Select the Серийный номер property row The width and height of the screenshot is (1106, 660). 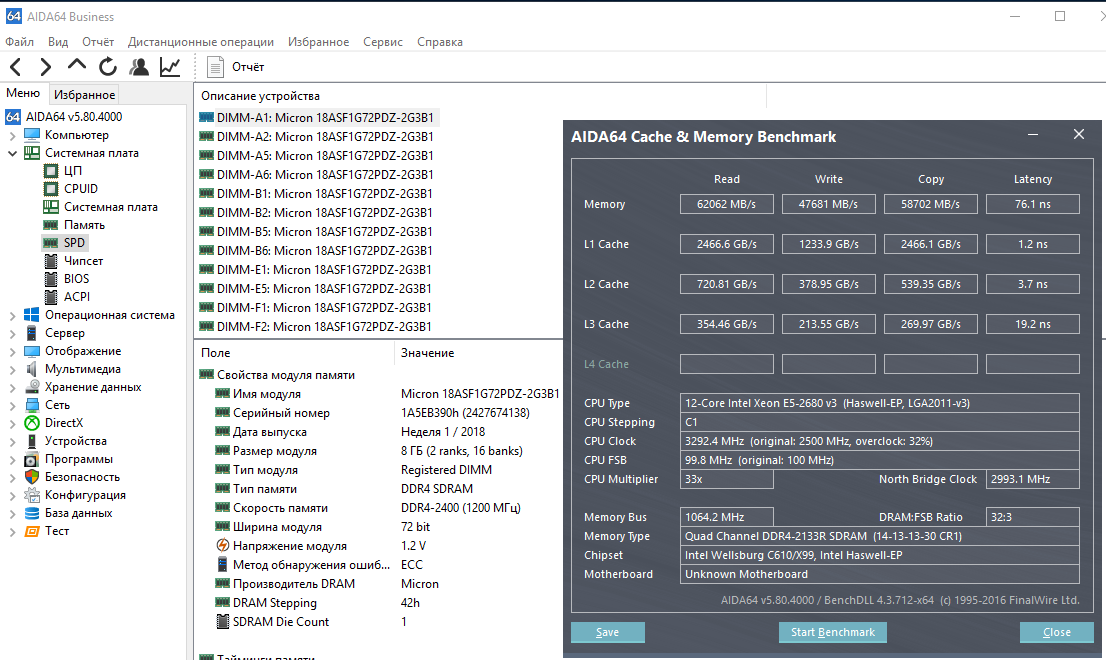[380, 413]
